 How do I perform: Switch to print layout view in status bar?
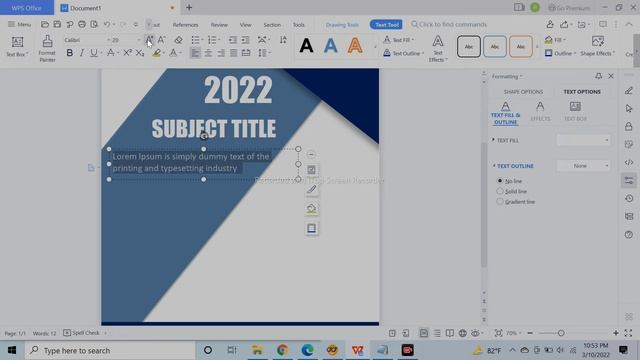(424, 333)
